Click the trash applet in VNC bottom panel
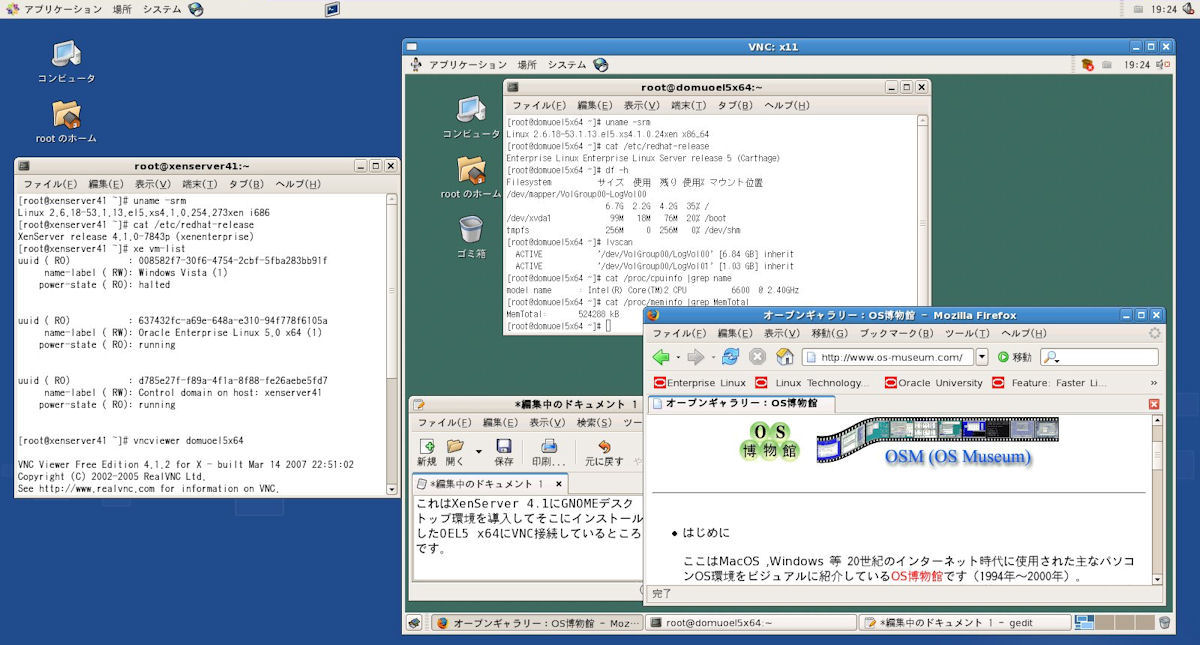 click(x=1164, y=623)
